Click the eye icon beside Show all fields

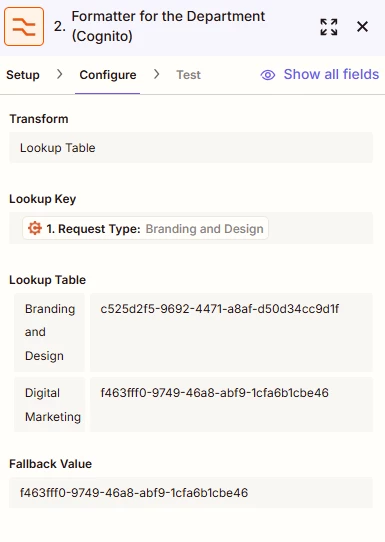268,75
